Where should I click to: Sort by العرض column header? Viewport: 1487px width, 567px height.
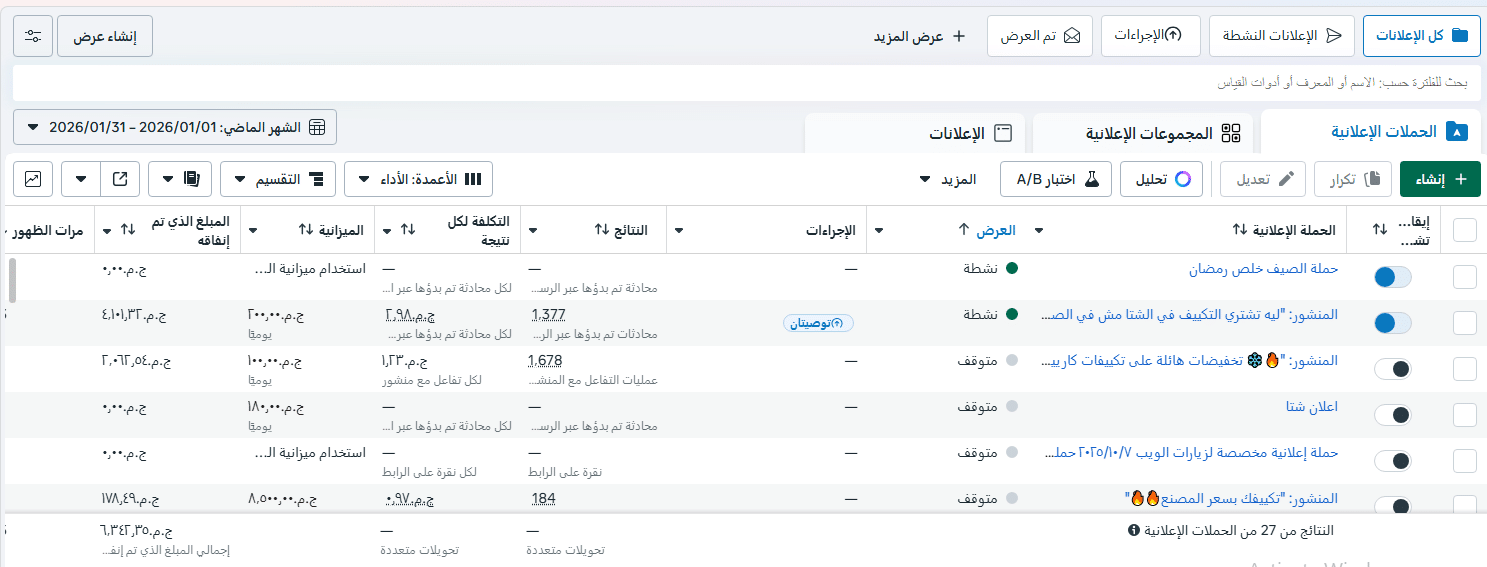[989, 231]
